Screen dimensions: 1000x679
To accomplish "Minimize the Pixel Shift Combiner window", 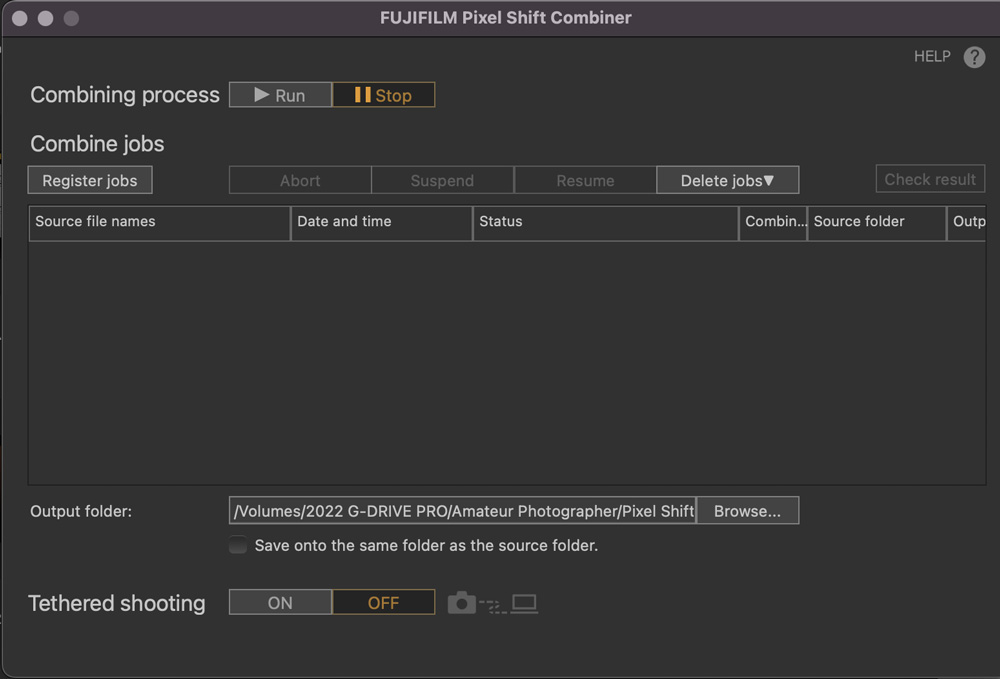I will pos(45,18).
